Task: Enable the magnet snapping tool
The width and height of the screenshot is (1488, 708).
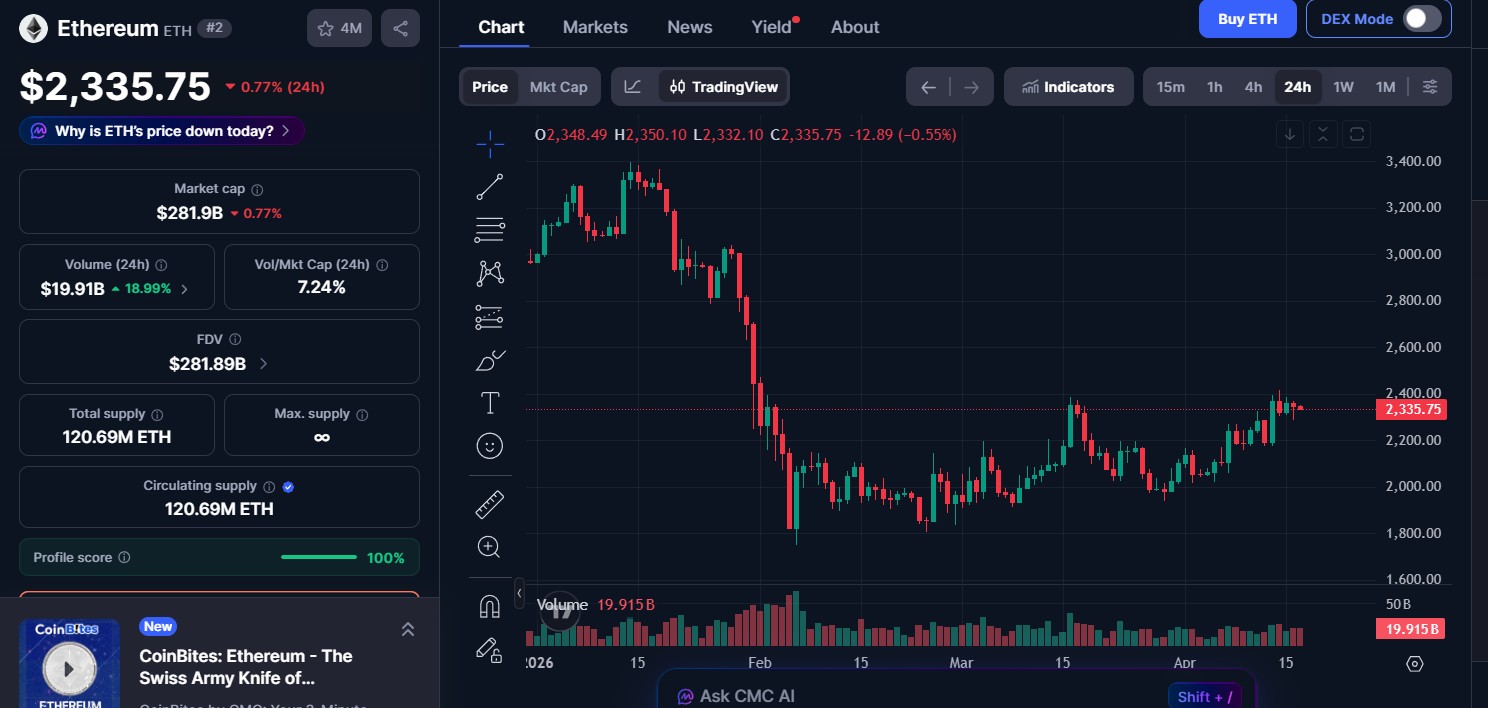Action: click(489, 604)
